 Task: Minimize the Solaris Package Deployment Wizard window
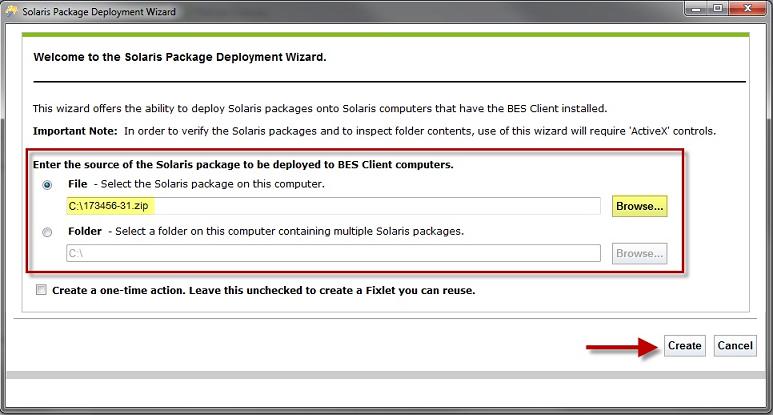pos(696,8)
